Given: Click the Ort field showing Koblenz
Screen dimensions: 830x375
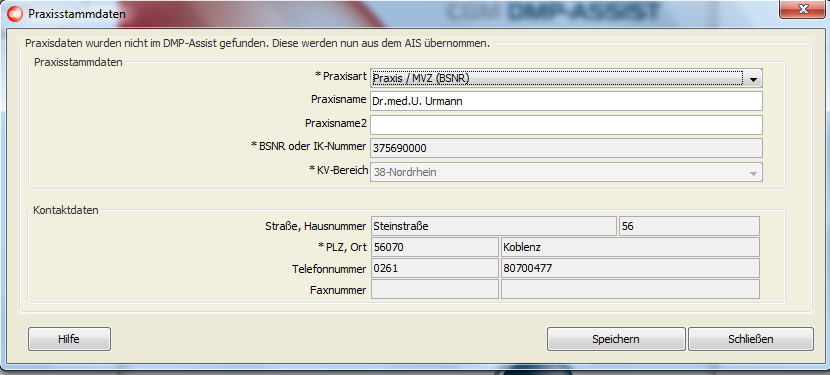Looking at the screenshot, I should tap(630, 247).
